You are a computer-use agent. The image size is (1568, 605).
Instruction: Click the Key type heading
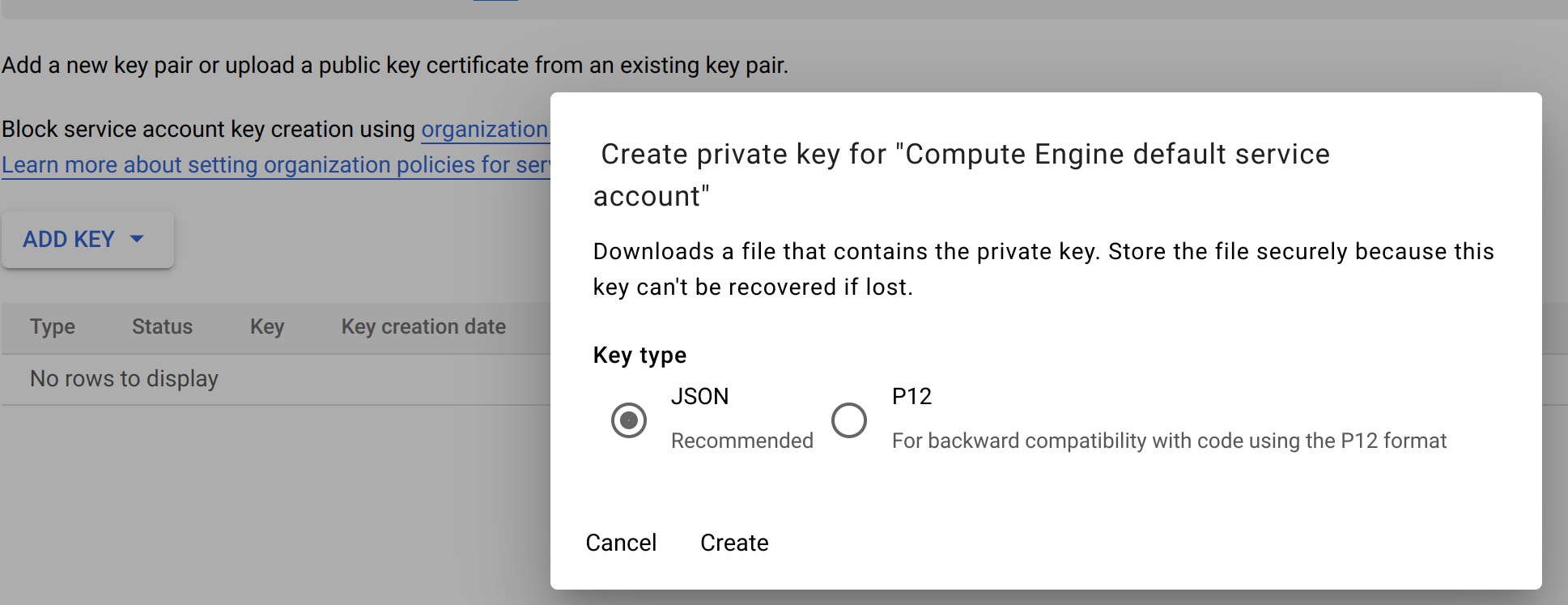pos(640,356)
